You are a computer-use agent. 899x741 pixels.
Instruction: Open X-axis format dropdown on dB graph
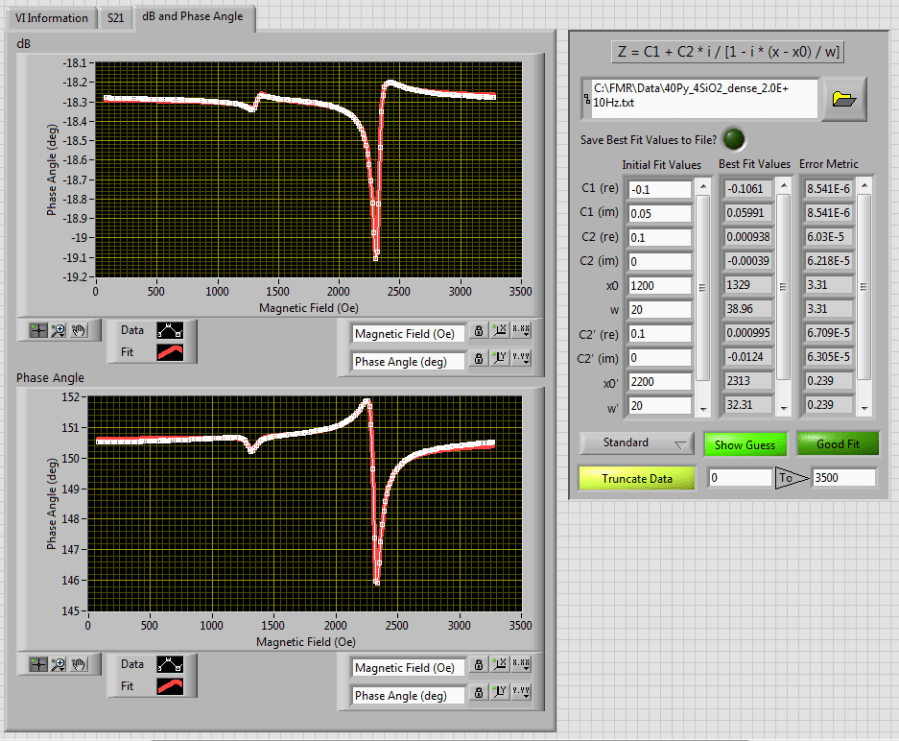coord(520,333)
